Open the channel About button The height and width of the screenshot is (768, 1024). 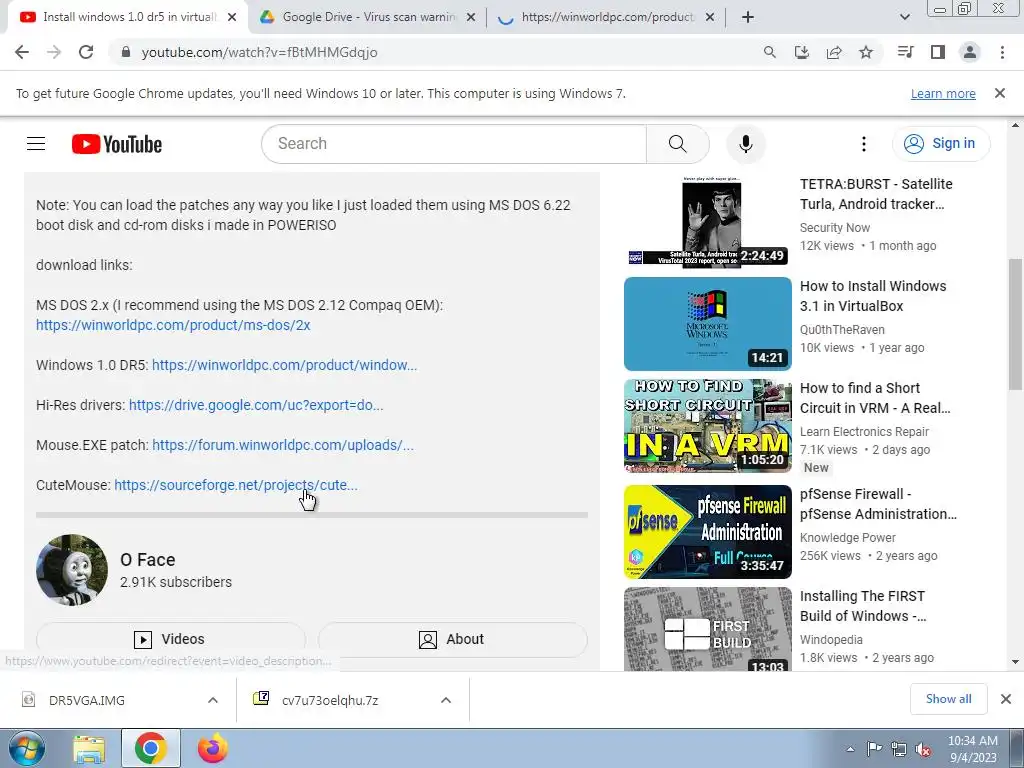(453, 639)
